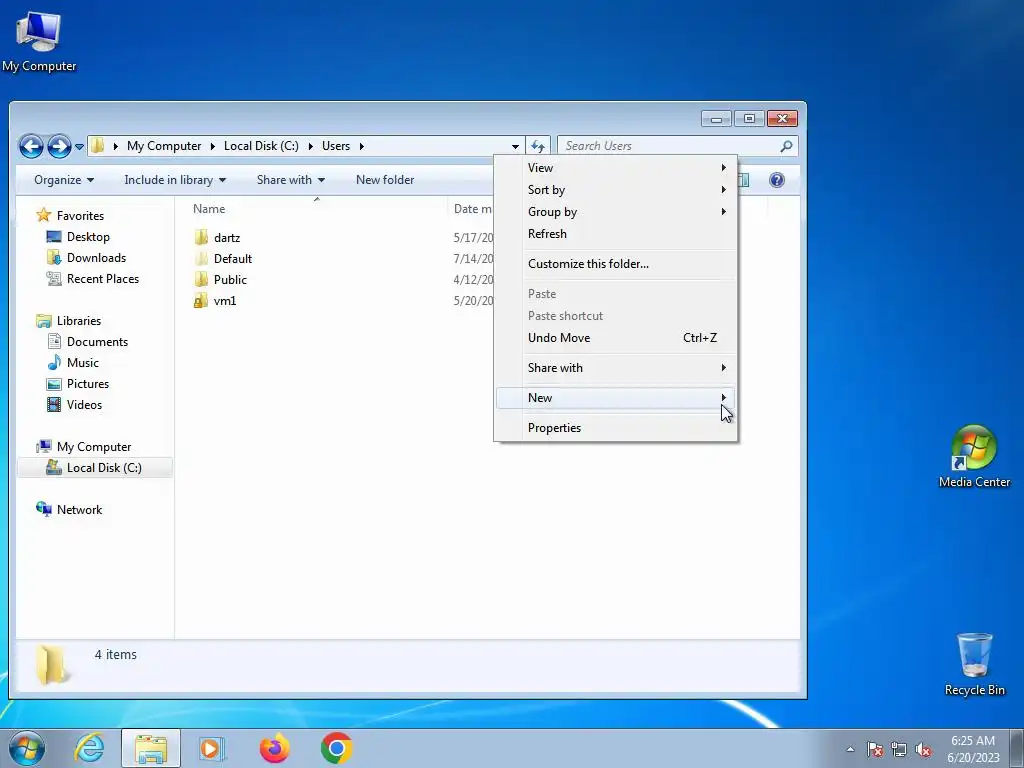This screenshot has width=1024, height=768.
Task: Click taskbar clock showing 6:25 AM
Action: [973, 749]
